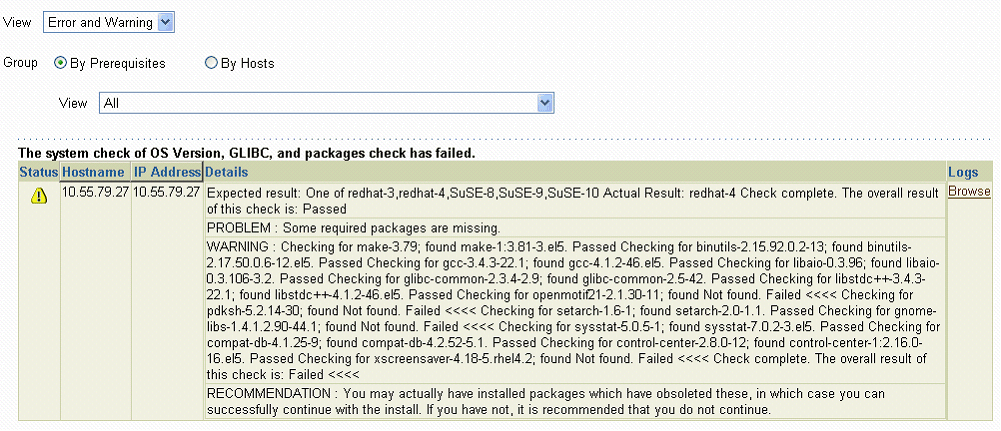Open the Error and Warning view dropdown

coord(109,22)
